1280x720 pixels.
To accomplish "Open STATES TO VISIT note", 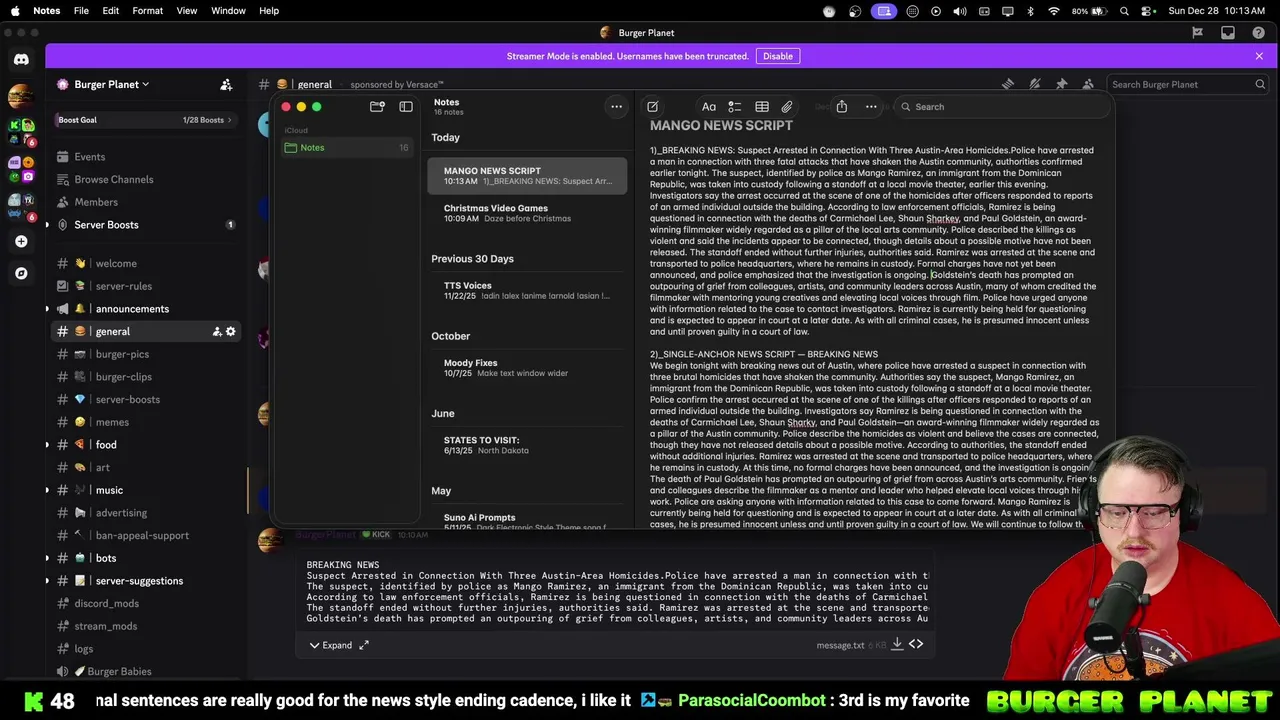I will coord(527,445).
